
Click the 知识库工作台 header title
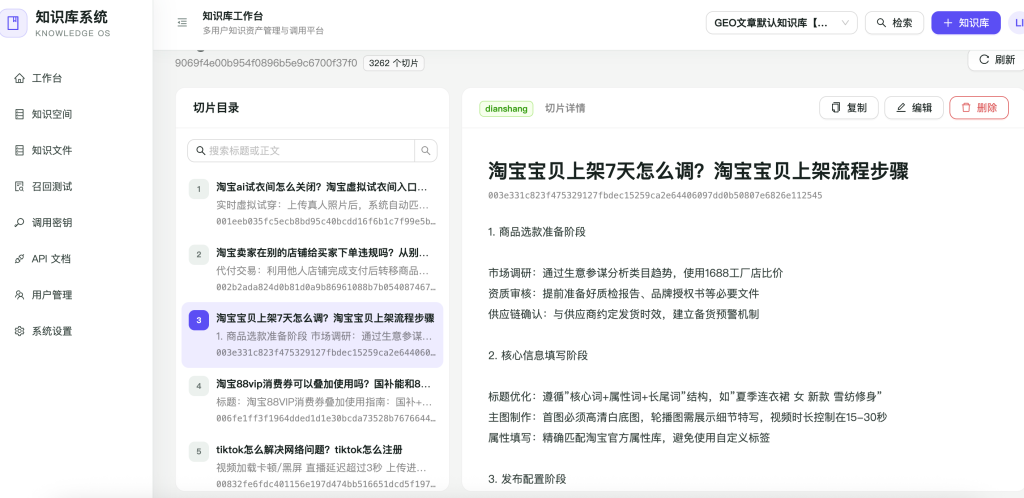[x=232, y=16]
